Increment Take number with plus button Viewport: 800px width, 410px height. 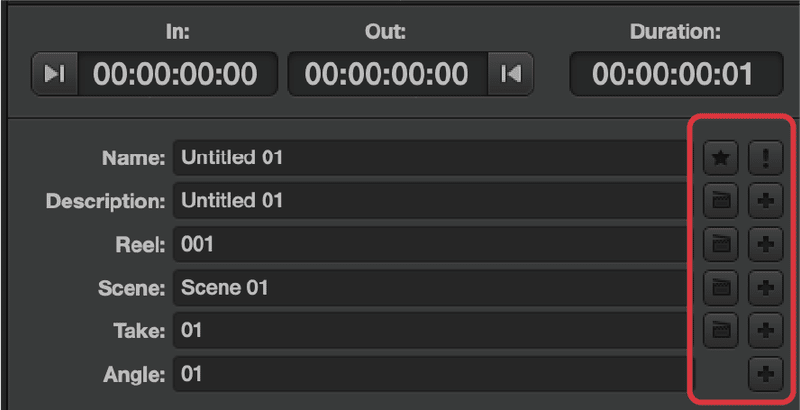(765, 330)
